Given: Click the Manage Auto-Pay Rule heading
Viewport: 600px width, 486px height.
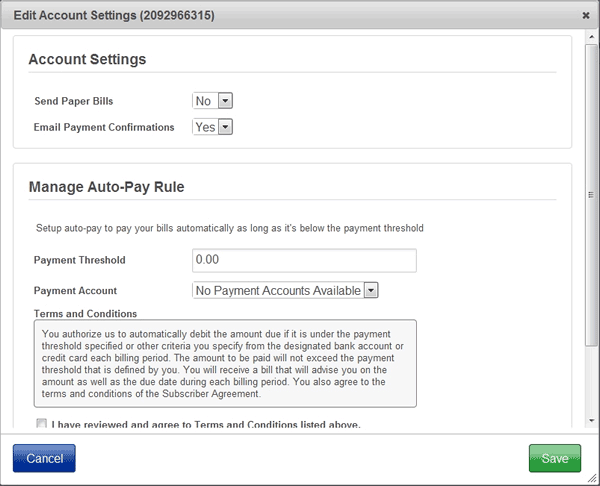Looking at the screenshot, I should pyautogui.click(x=106, y=187).
